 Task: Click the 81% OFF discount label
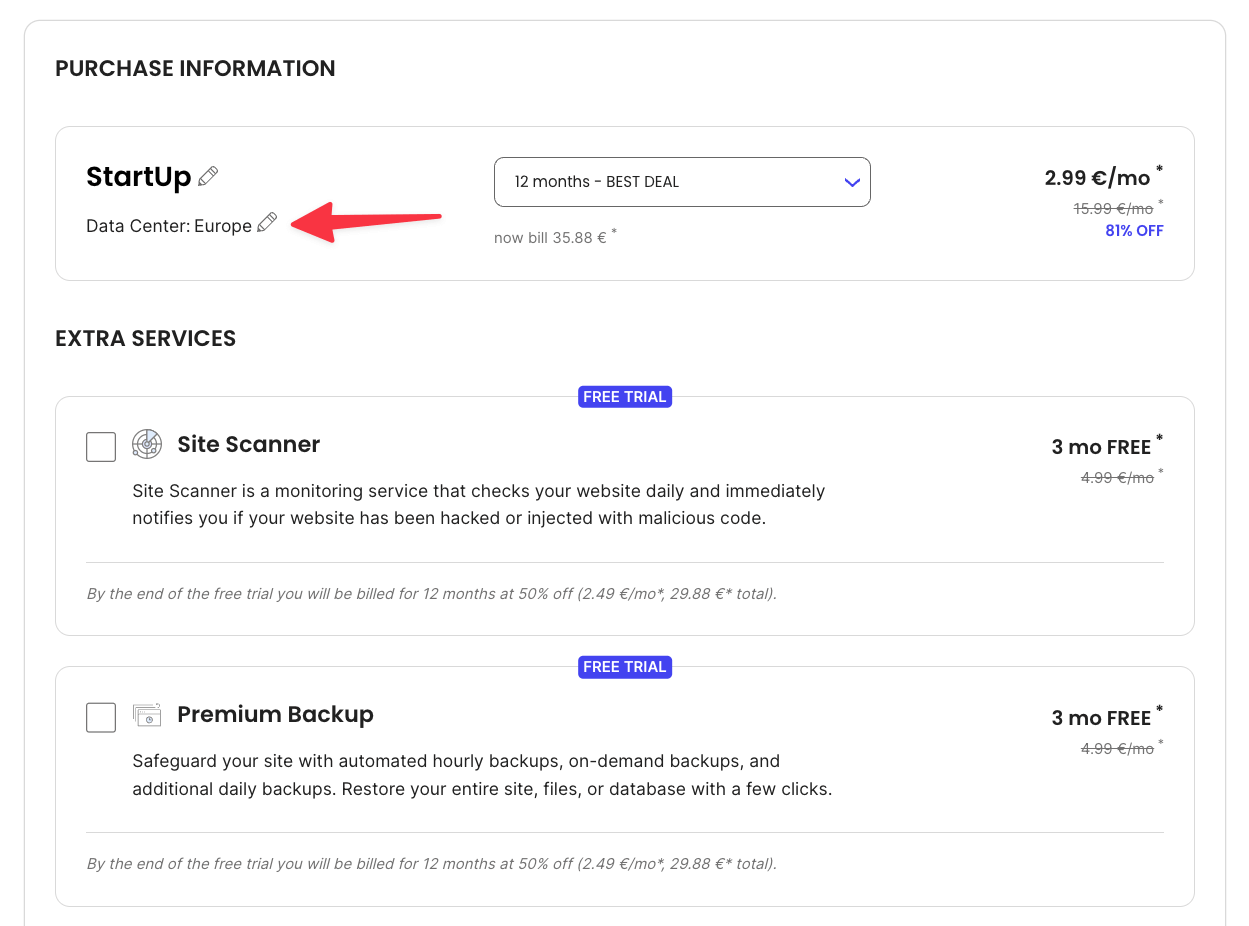[1134, 230]
